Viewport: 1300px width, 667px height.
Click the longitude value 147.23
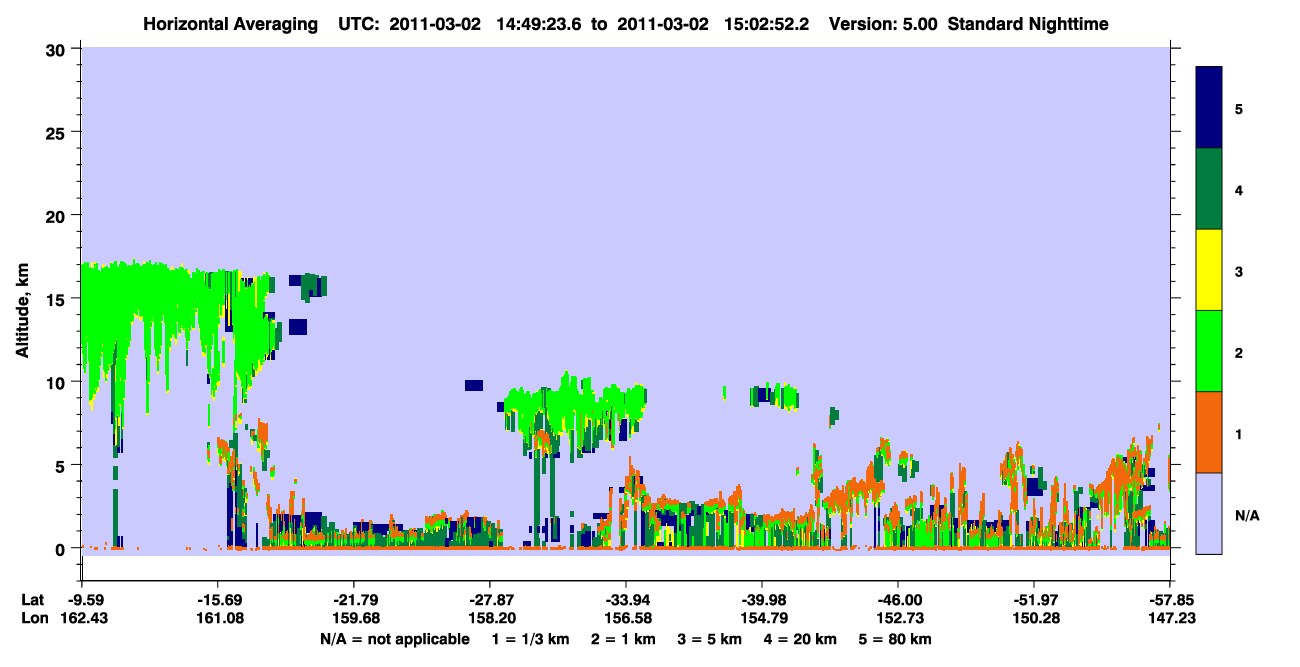coord(1170,619)
